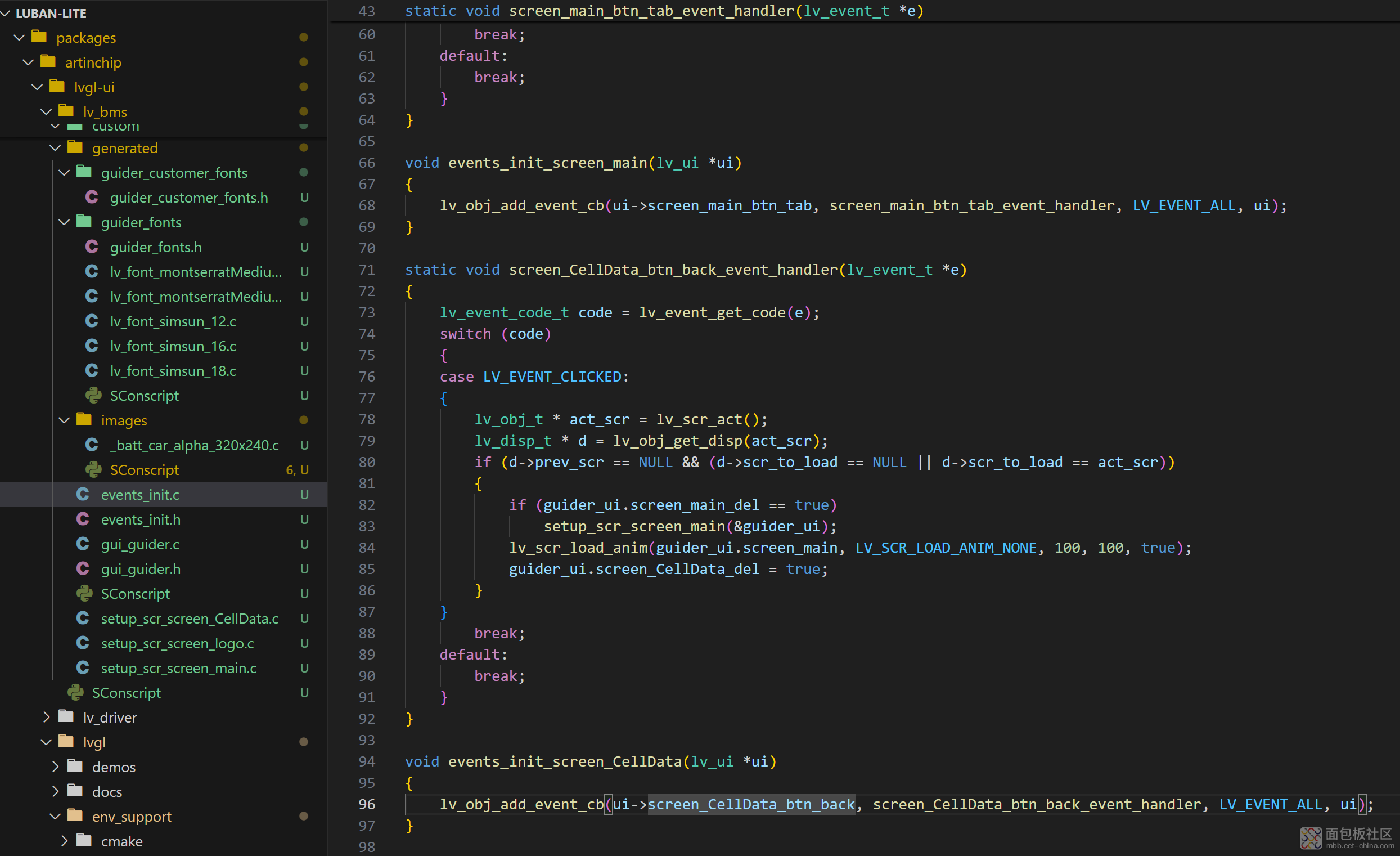Click the C icon of lv_font_simsun_12.c
Viewport: 1400px width, 856px height.
(x=92, y=321)
